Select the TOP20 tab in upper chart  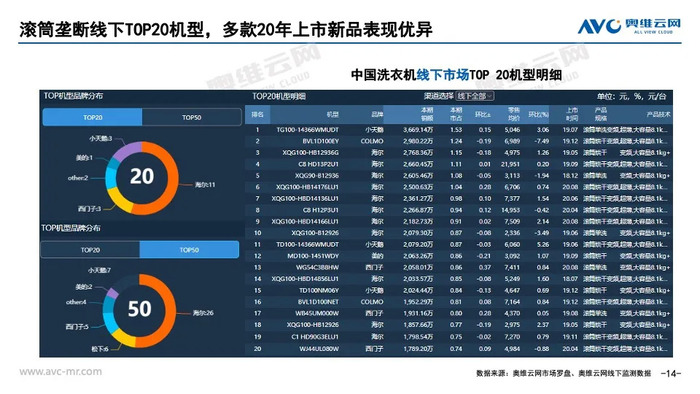click(x=92, y=117)
